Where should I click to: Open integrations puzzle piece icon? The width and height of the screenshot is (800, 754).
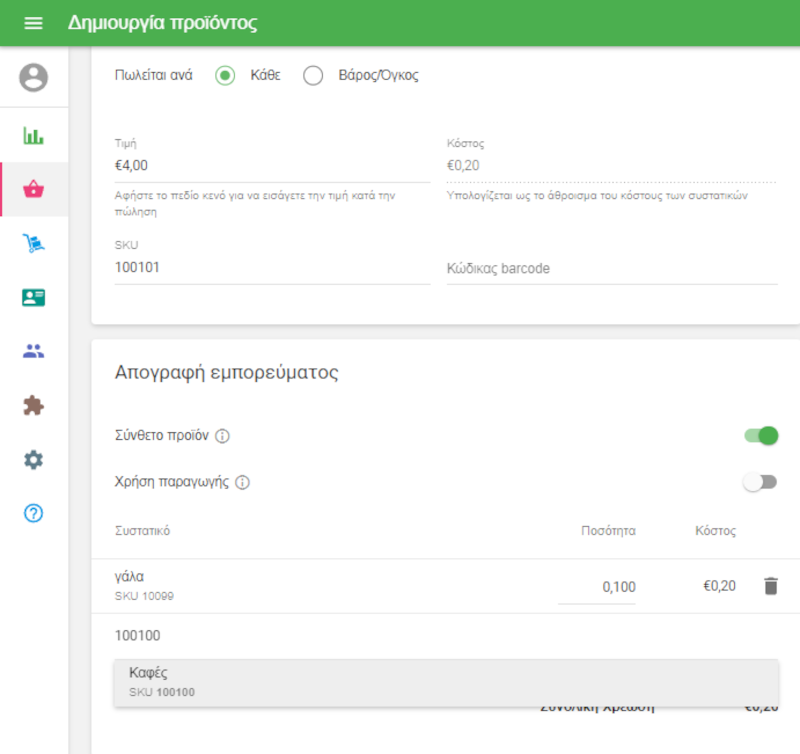pos(34,405)
